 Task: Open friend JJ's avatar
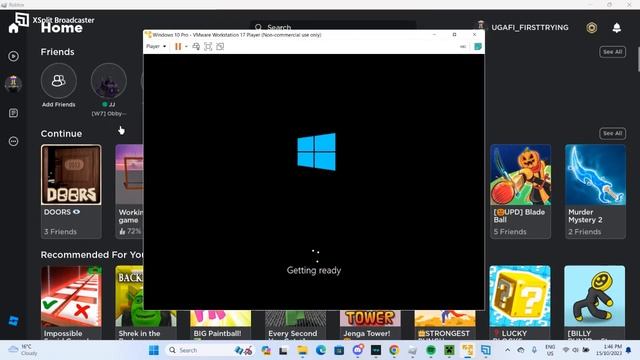pyautogui.click(x=109, y=81)
